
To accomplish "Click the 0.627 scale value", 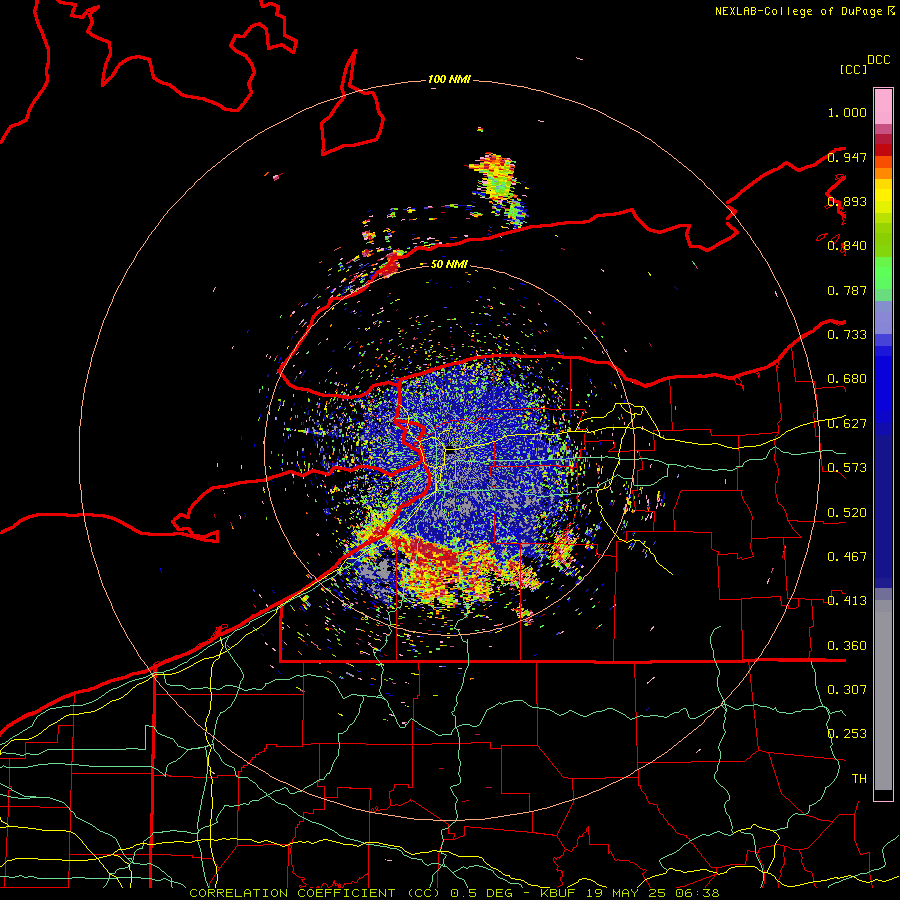I will tap(847, 424).
